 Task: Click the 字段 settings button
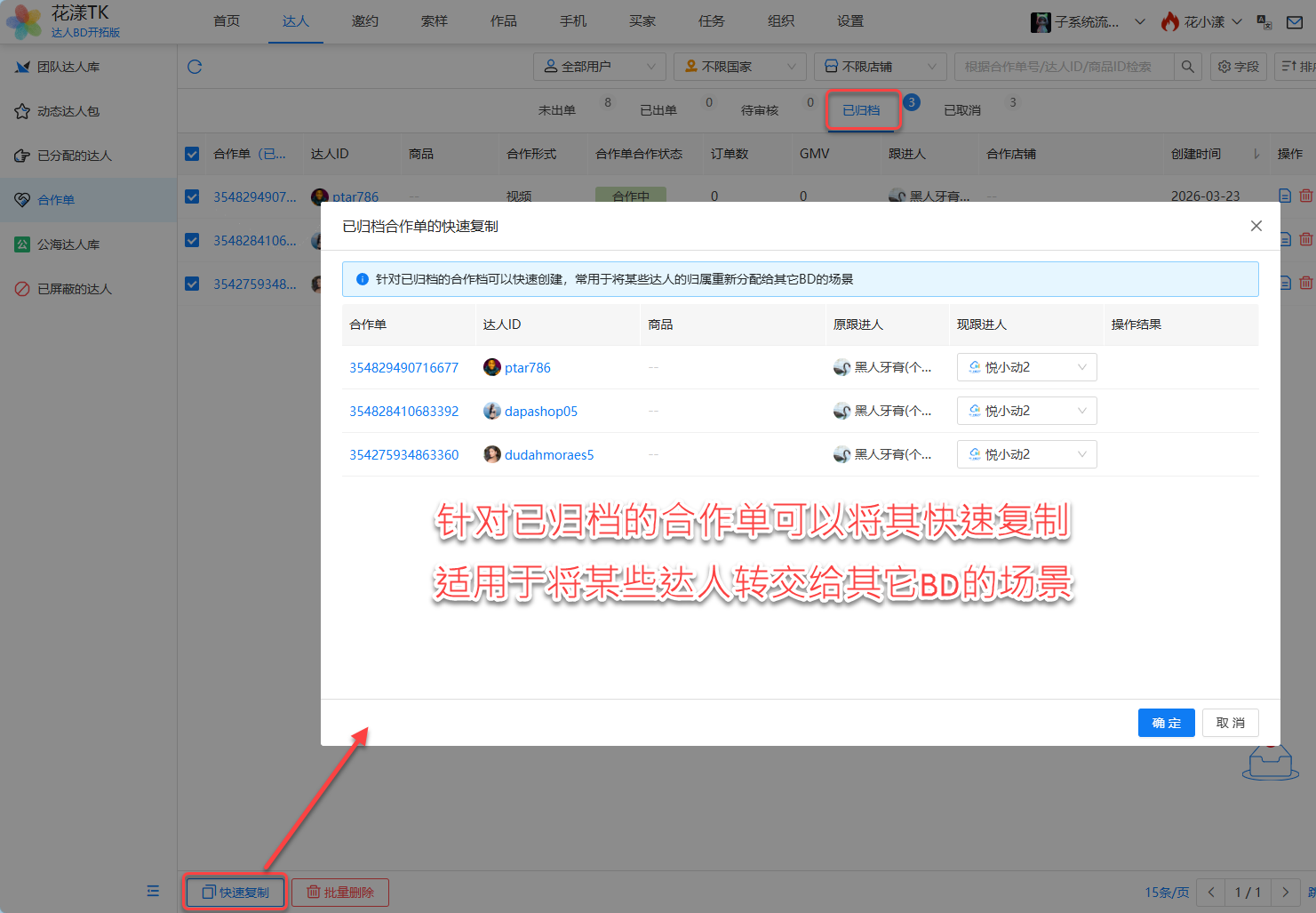point(1238,67)
